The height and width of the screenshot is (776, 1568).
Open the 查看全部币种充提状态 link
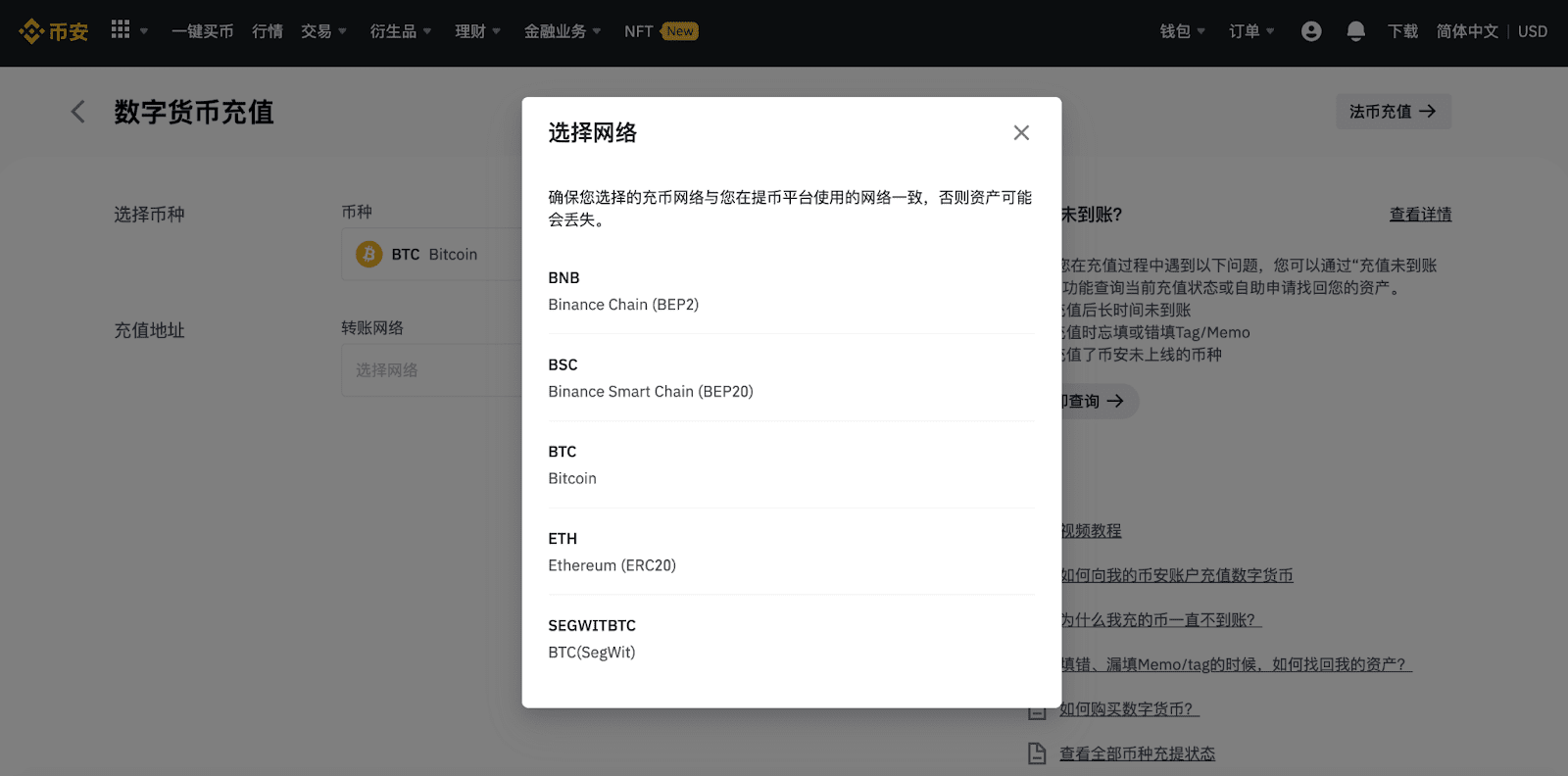[1137, 753]
